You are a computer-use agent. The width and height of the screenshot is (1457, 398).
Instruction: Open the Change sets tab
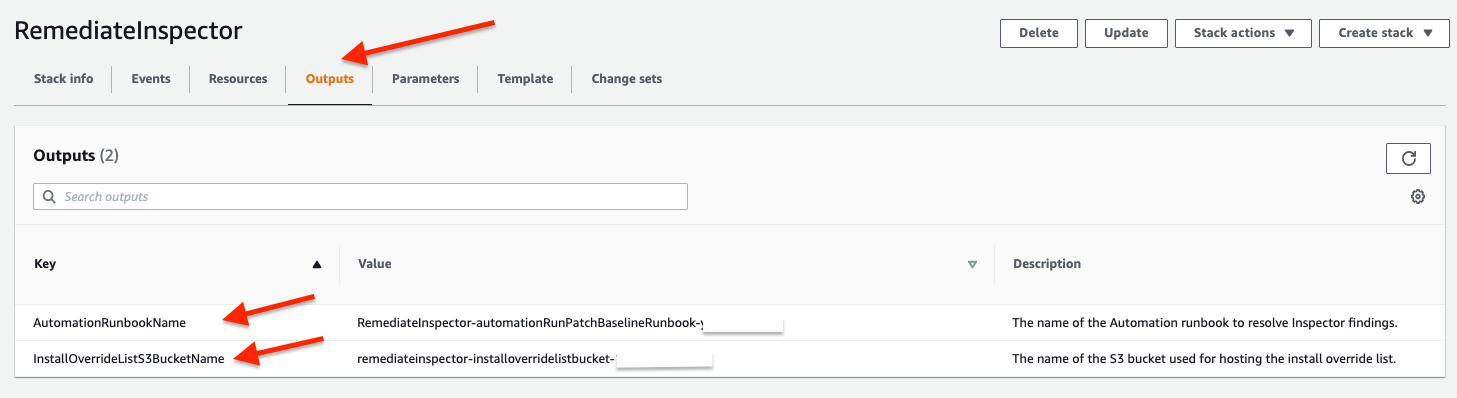(626, 79)
